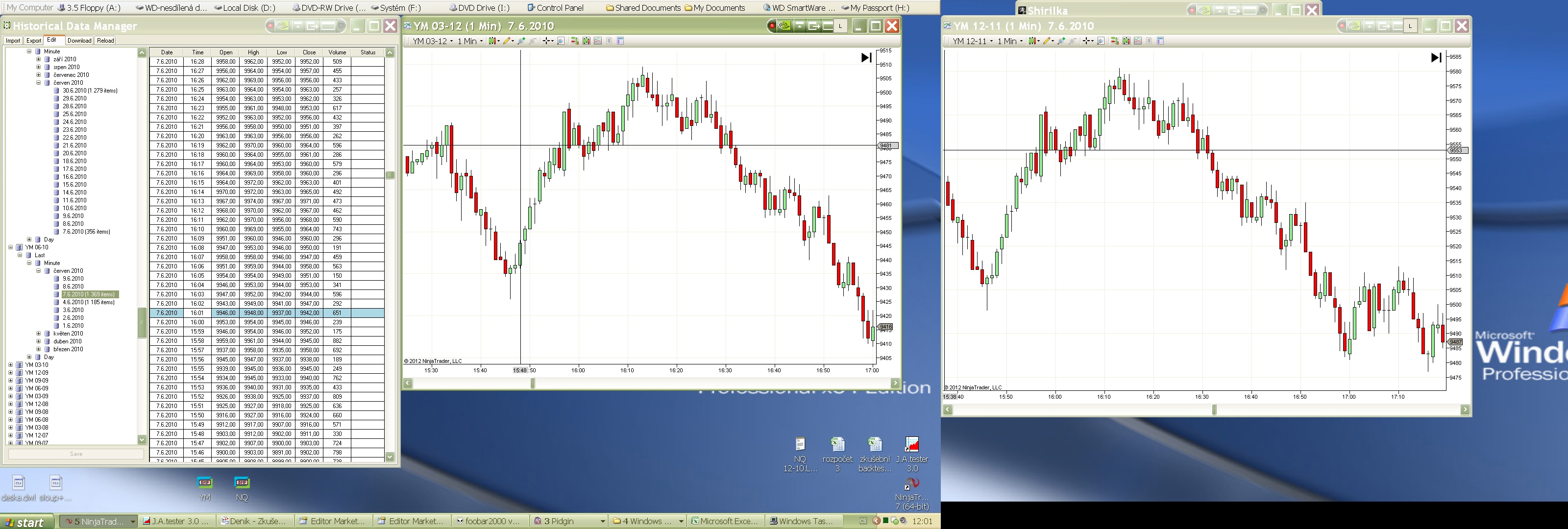Open the crosshair cursor tool in YM 03-12 chart
This screenshot has width=1568, height=529.
[x=547, y=41]
